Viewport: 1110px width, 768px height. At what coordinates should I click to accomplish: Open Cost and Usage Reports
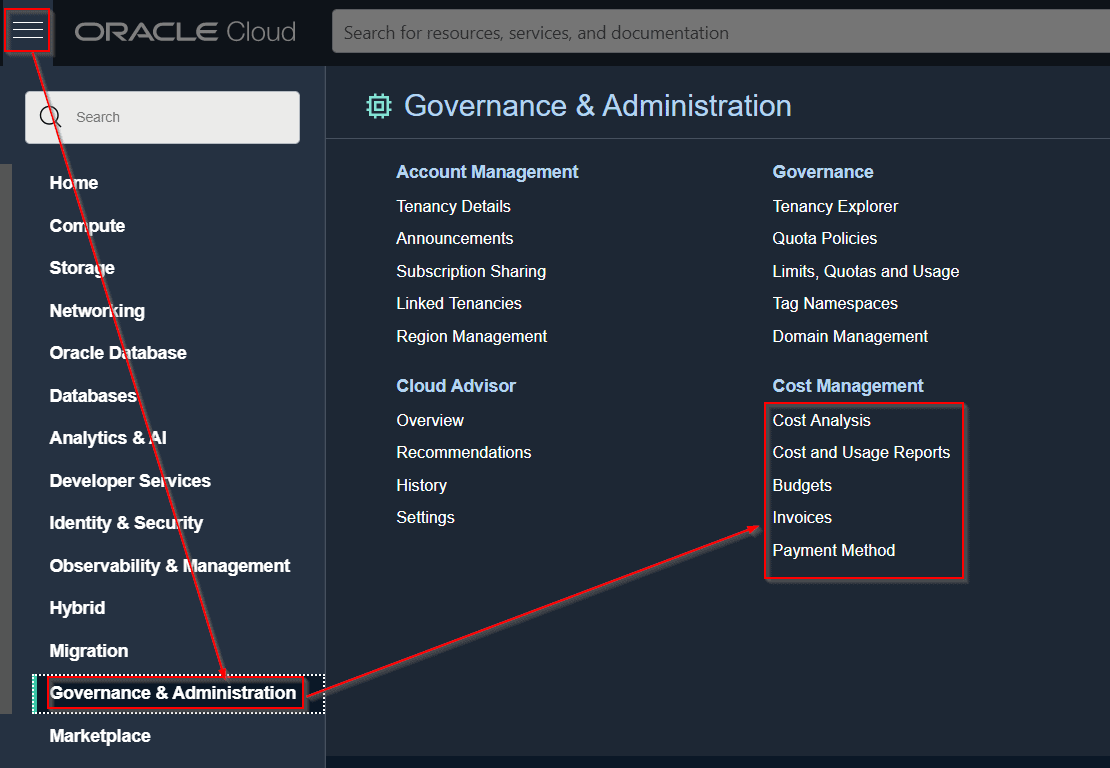click(861, 453)
